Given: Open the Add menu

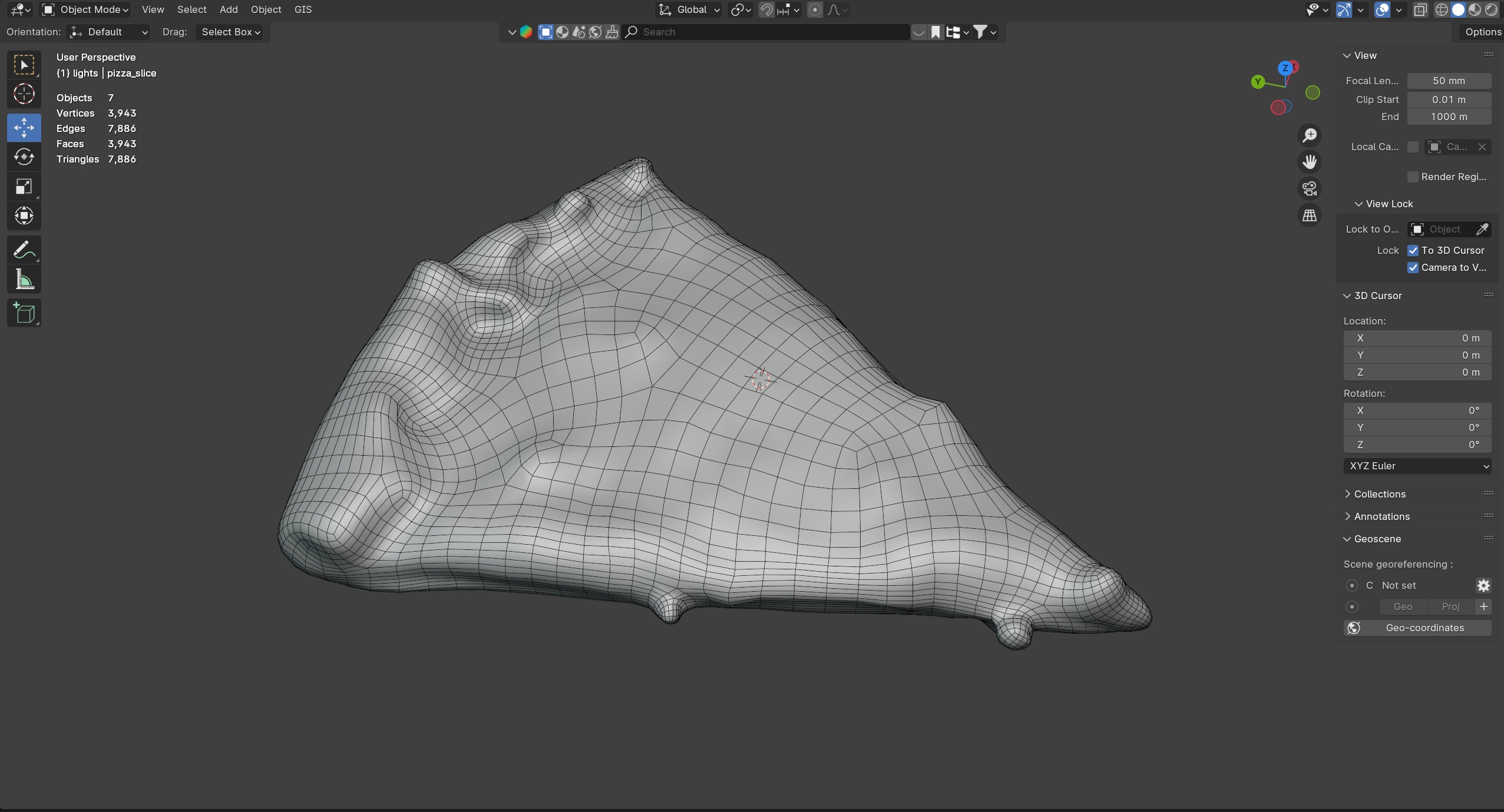Looking at the screenshot, I should tap(229, 9).
